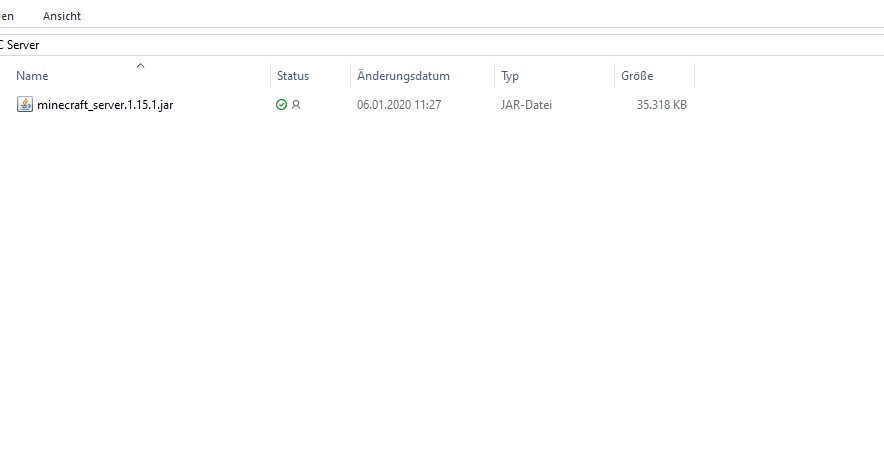Click the date 06.01.2020 11:27 cell
This screenshot has height=466, width=884.
399,105
